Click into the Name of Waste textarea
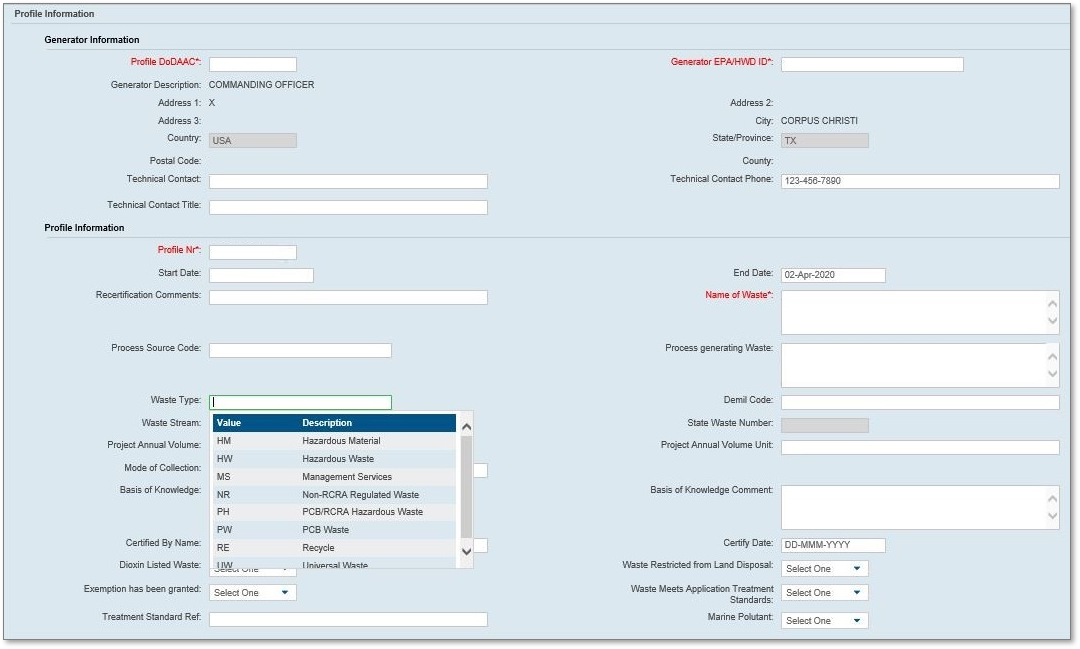The height and width of the screenshot is (649, 1080). point(912,313)
